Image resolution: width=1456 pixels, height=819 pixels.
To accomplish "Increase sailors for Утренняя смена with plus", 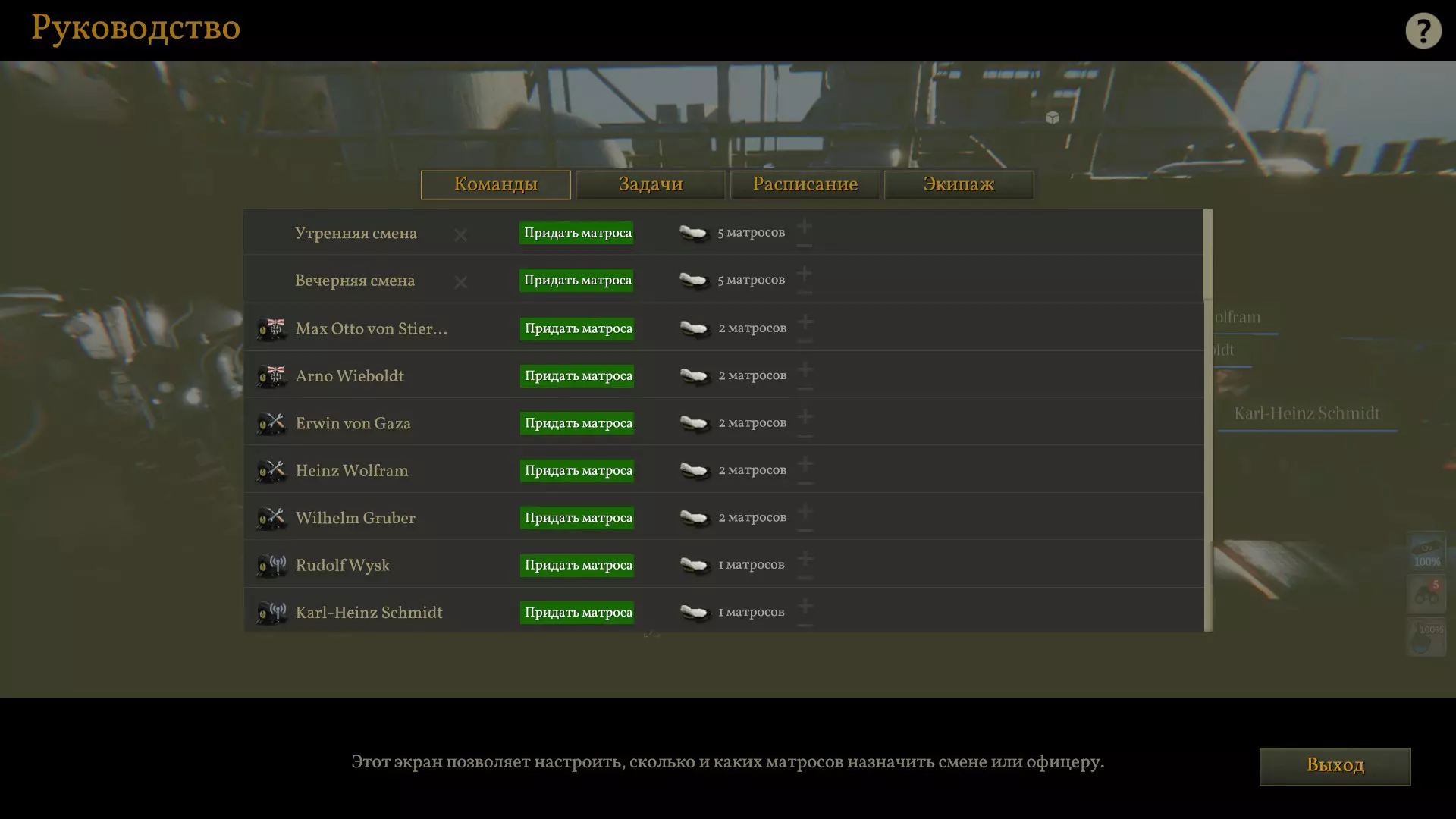I will (x=805, y=226).
